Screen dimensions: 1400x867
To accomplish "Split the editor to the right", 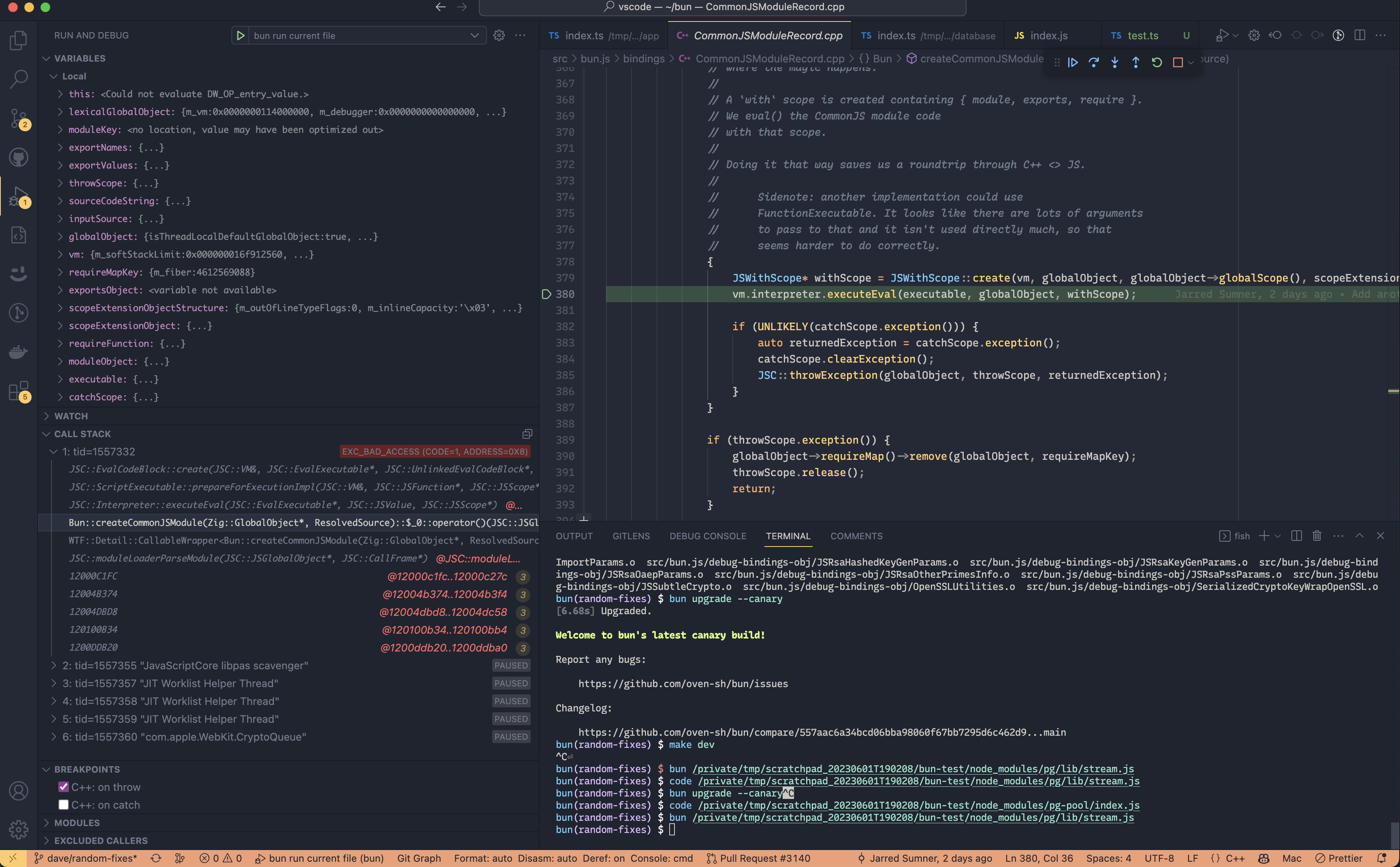I will click(x=1359, y=35).
